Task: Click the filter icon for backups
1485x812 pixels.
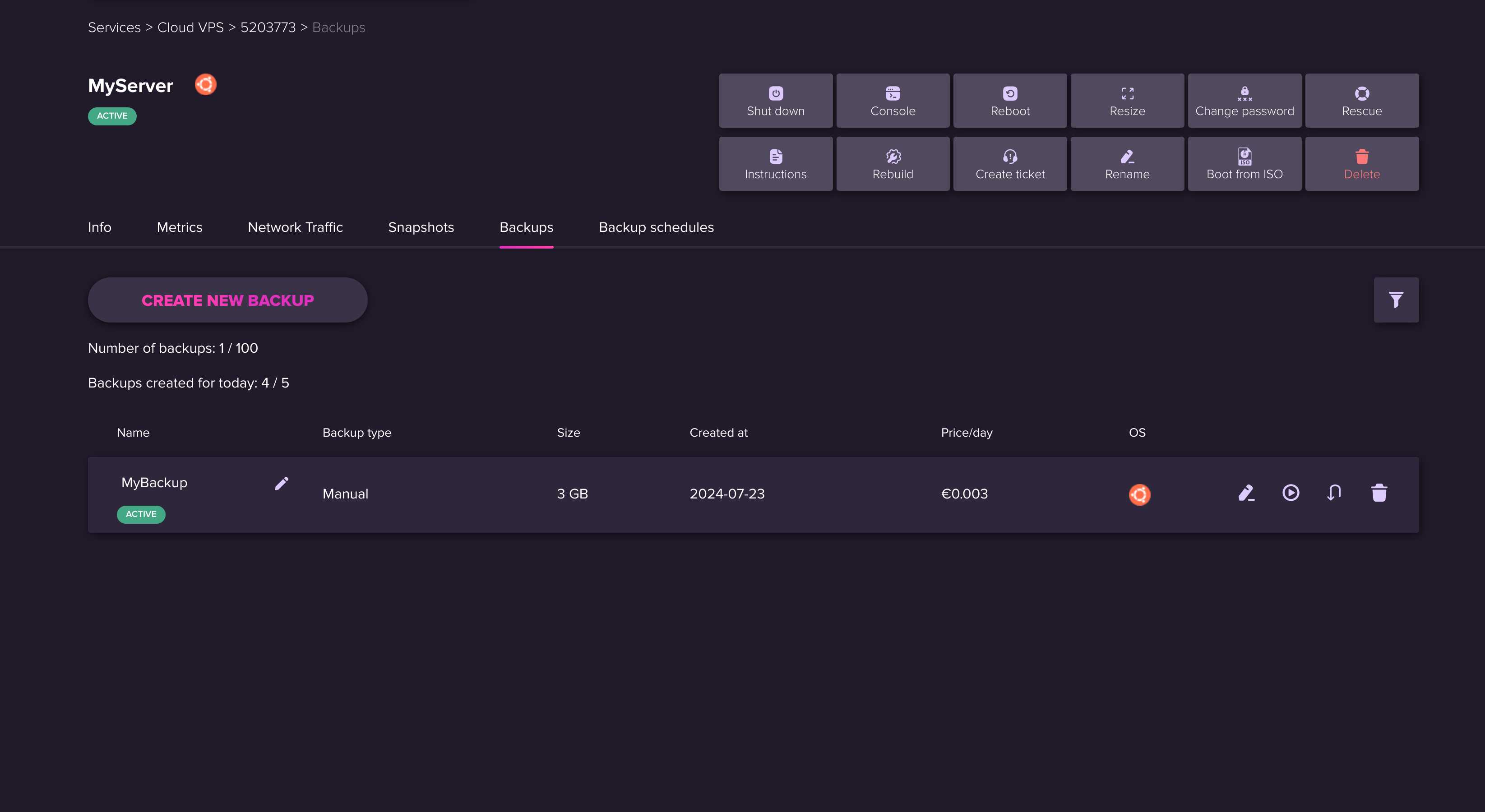Action: [1397, 299]
